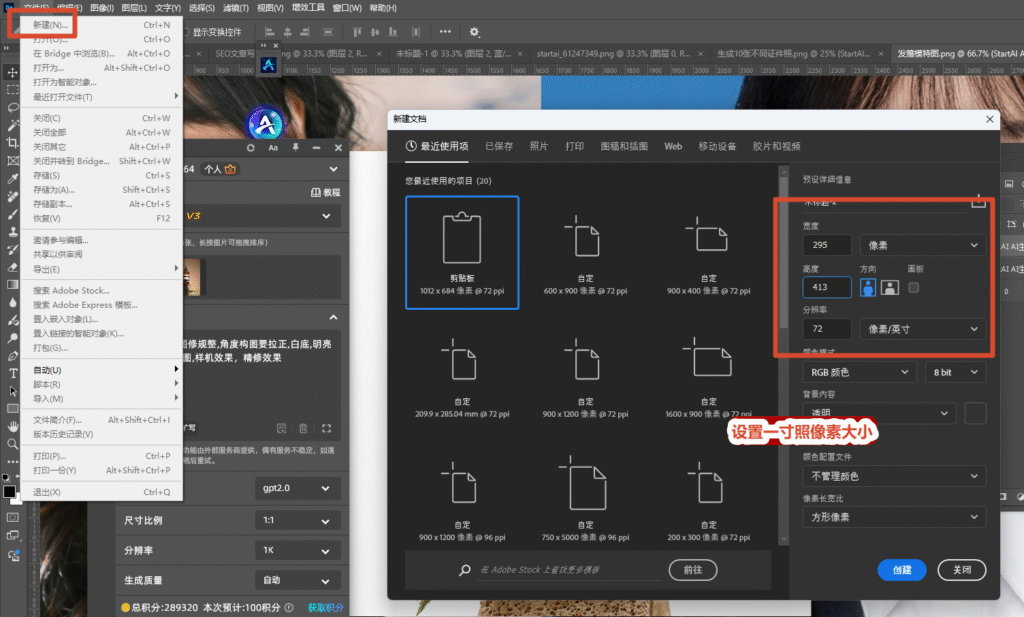Viewport: 1024px width, 617px height.
Task: Select the Path Selection tool
Action: [12, 390]
